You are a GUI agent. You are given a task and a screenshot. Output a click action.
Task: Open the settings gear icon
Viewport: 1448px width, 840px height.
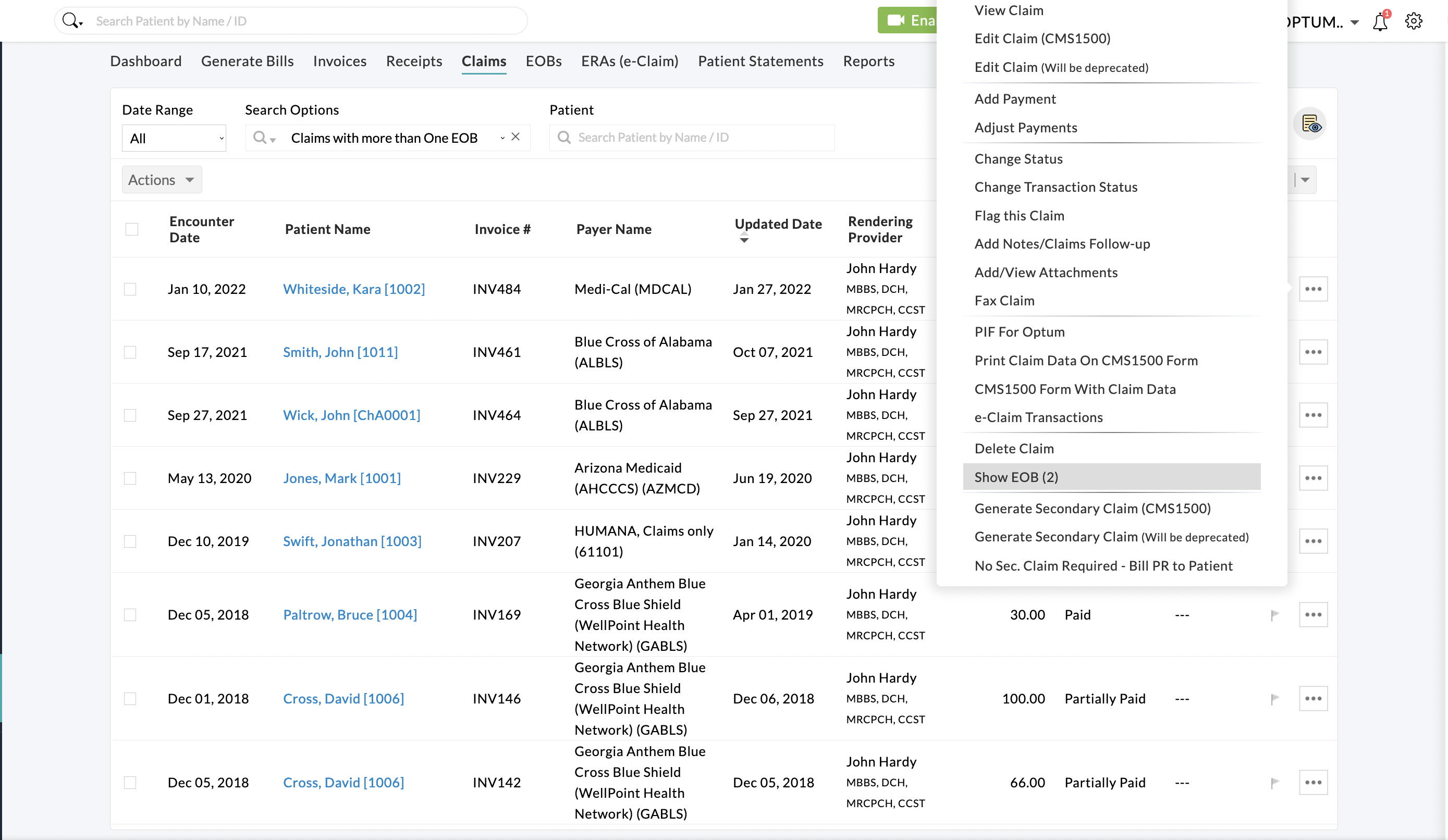[x=1414, y=22]
